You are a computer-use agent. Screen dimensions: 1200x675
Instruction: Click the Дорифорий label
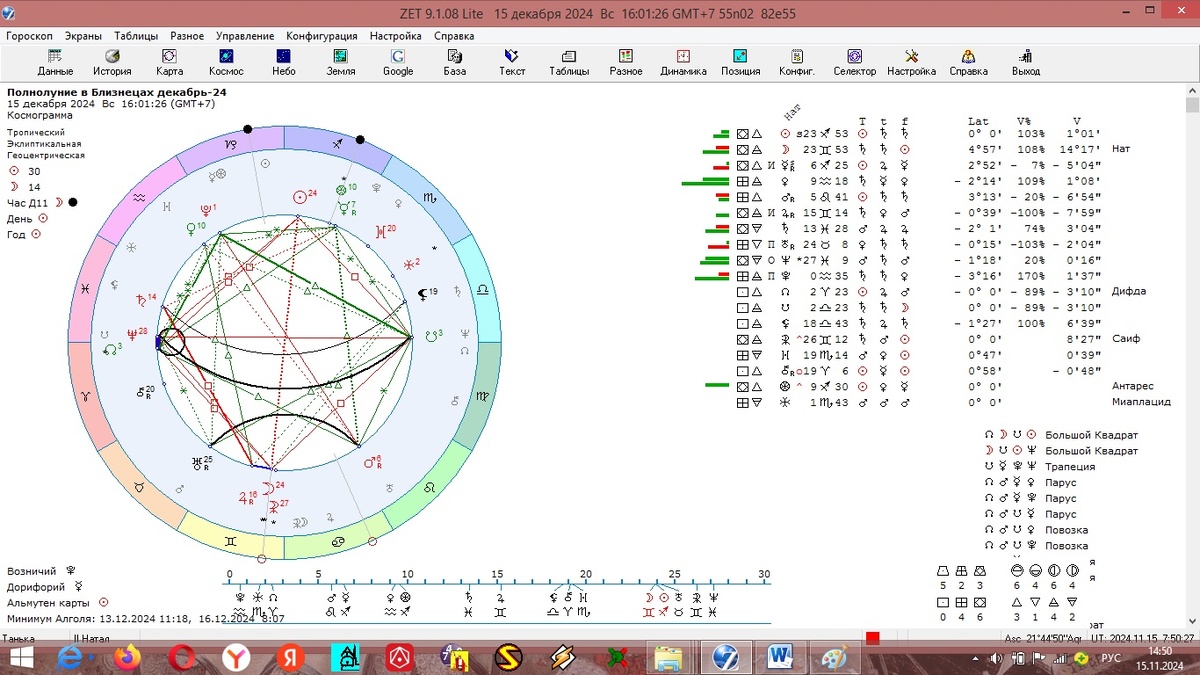click(34, 587)
